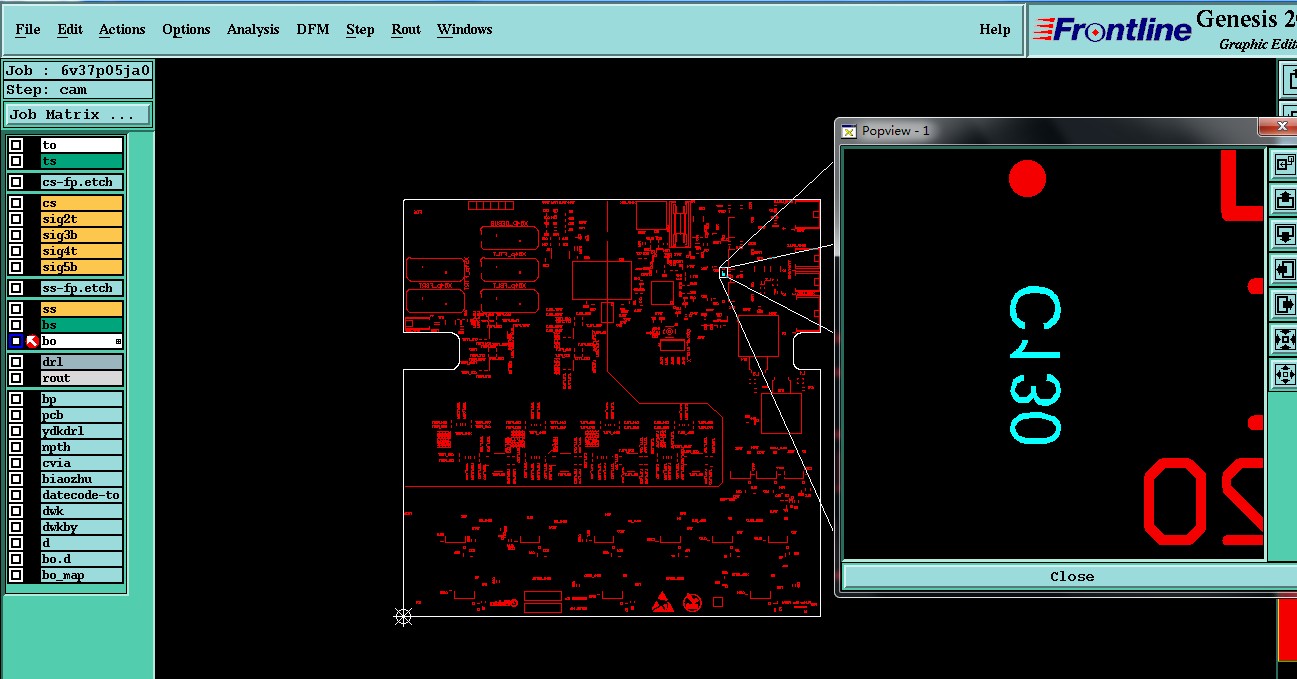1297x679 pixels.
Task: Click the origin crosshair marker at board corner
Action: click(x=403, y=616)
